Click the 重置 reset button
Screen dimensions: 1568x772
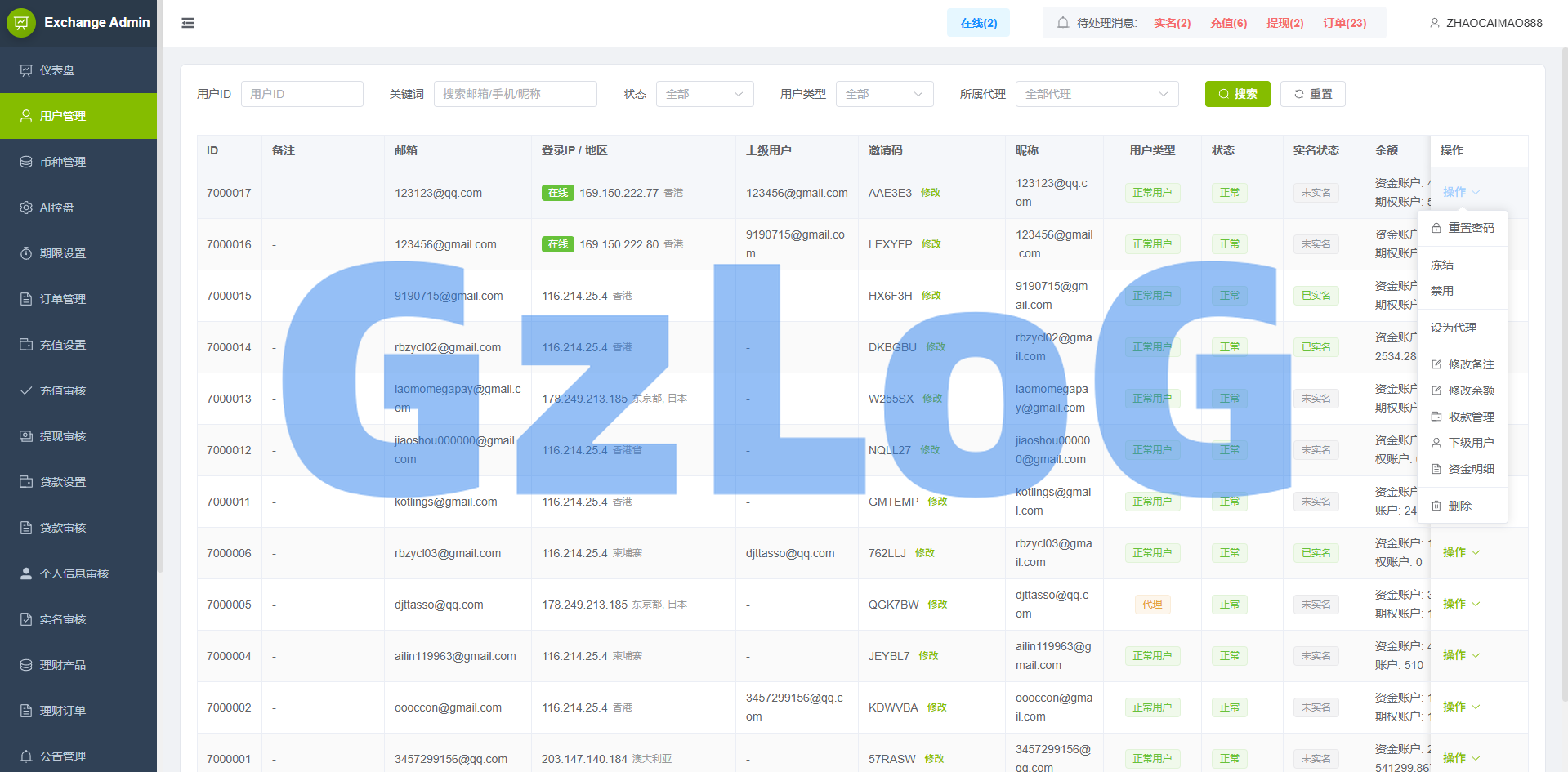pyautogui.click(x=1312, y=94)
